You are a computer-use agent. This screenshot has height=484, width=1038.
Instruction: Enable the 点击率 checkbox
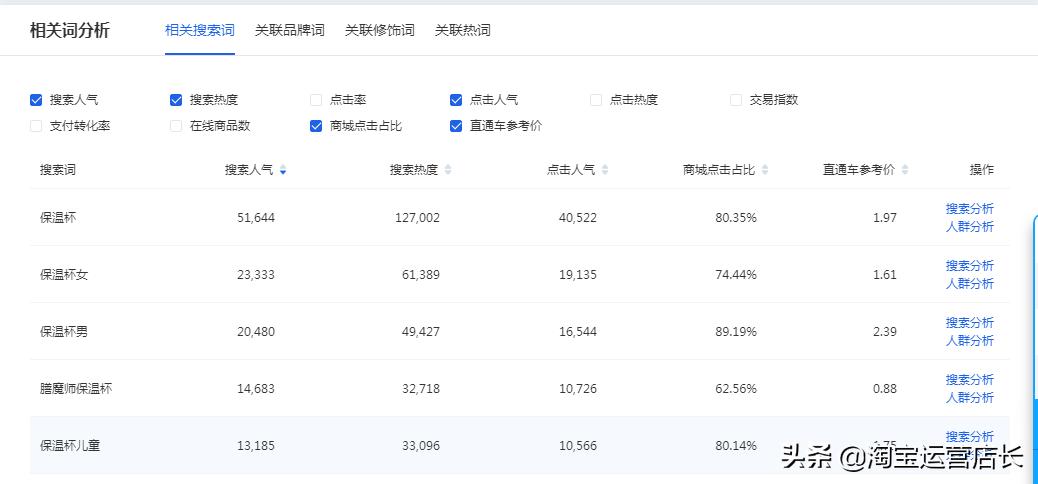coord(316,101)
